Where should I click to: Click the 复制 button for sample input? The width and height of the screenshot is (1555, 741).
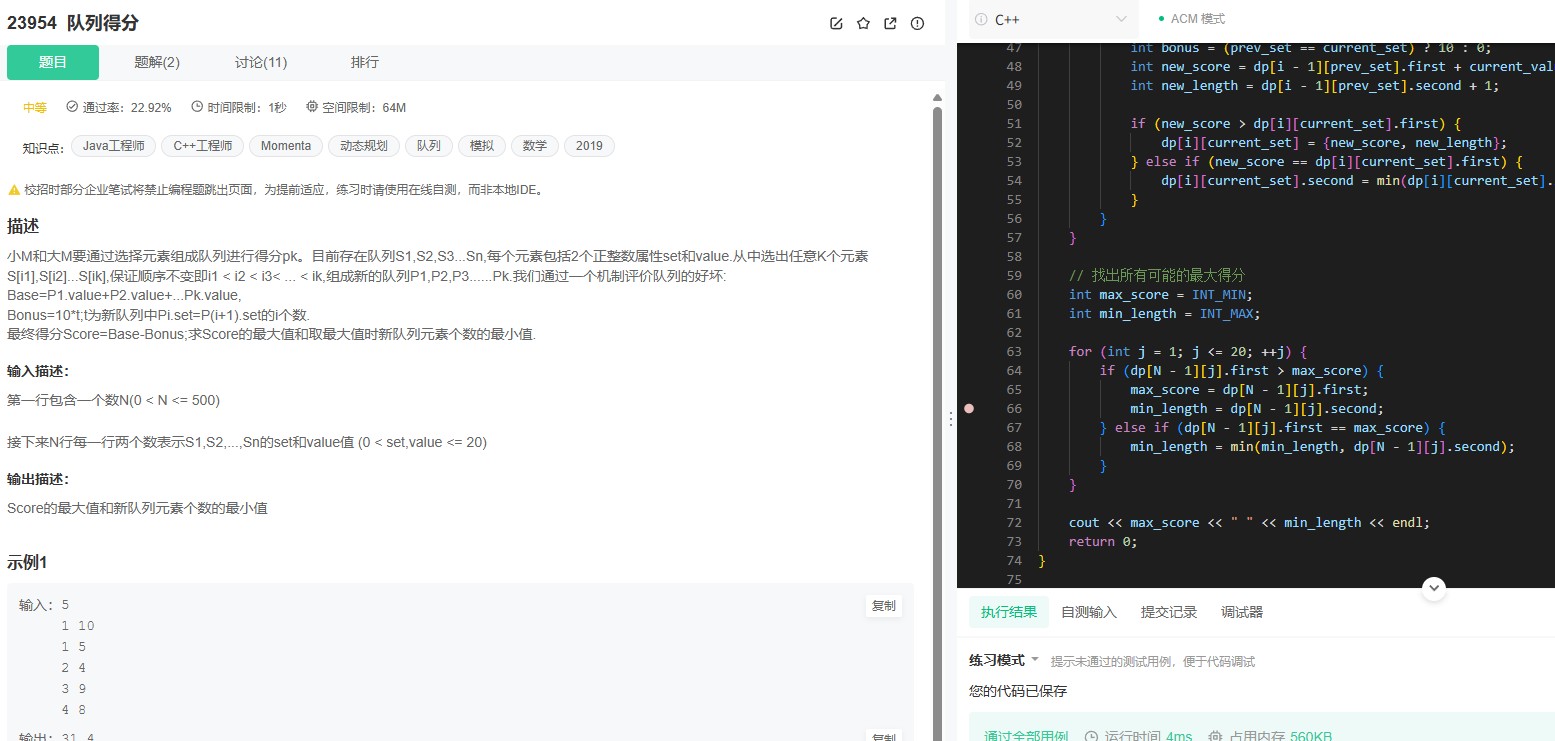pos(883,605)
